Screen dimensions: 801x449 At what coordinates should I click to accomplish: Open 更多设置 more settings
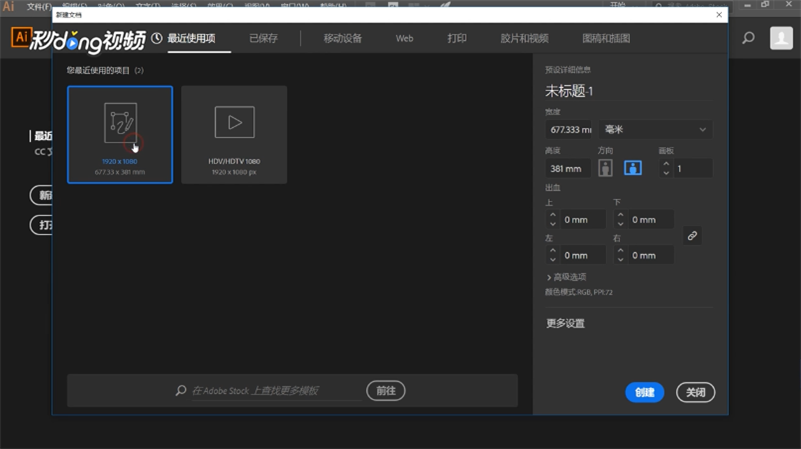click(566, 323)
